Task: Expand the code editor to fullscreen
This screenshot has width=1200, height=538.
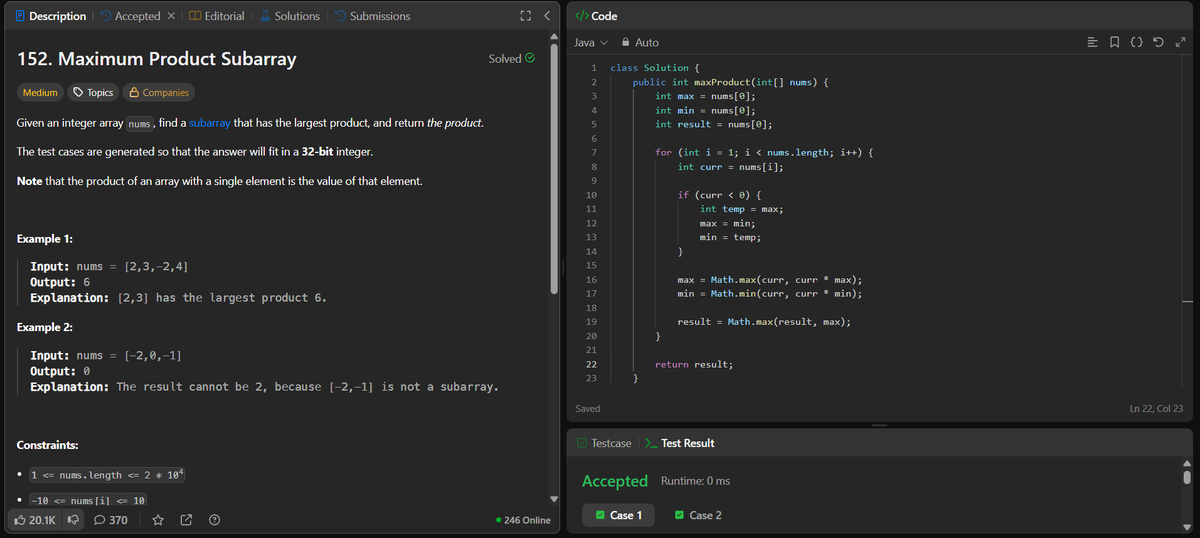Action: point(1181,42)
